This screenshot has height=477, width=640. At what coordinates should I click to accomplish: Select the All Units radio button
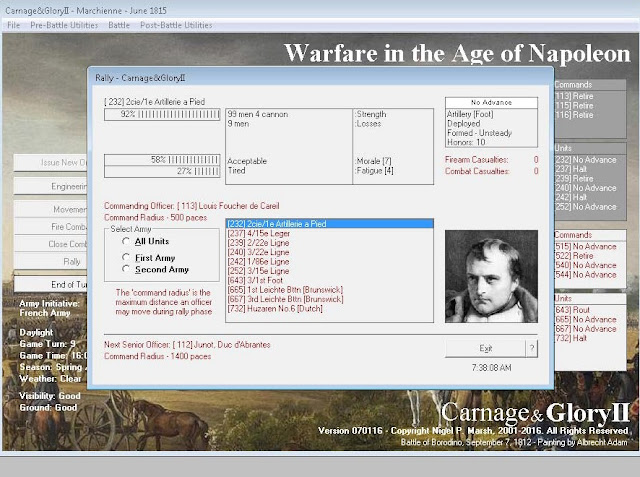pos(126,241)
